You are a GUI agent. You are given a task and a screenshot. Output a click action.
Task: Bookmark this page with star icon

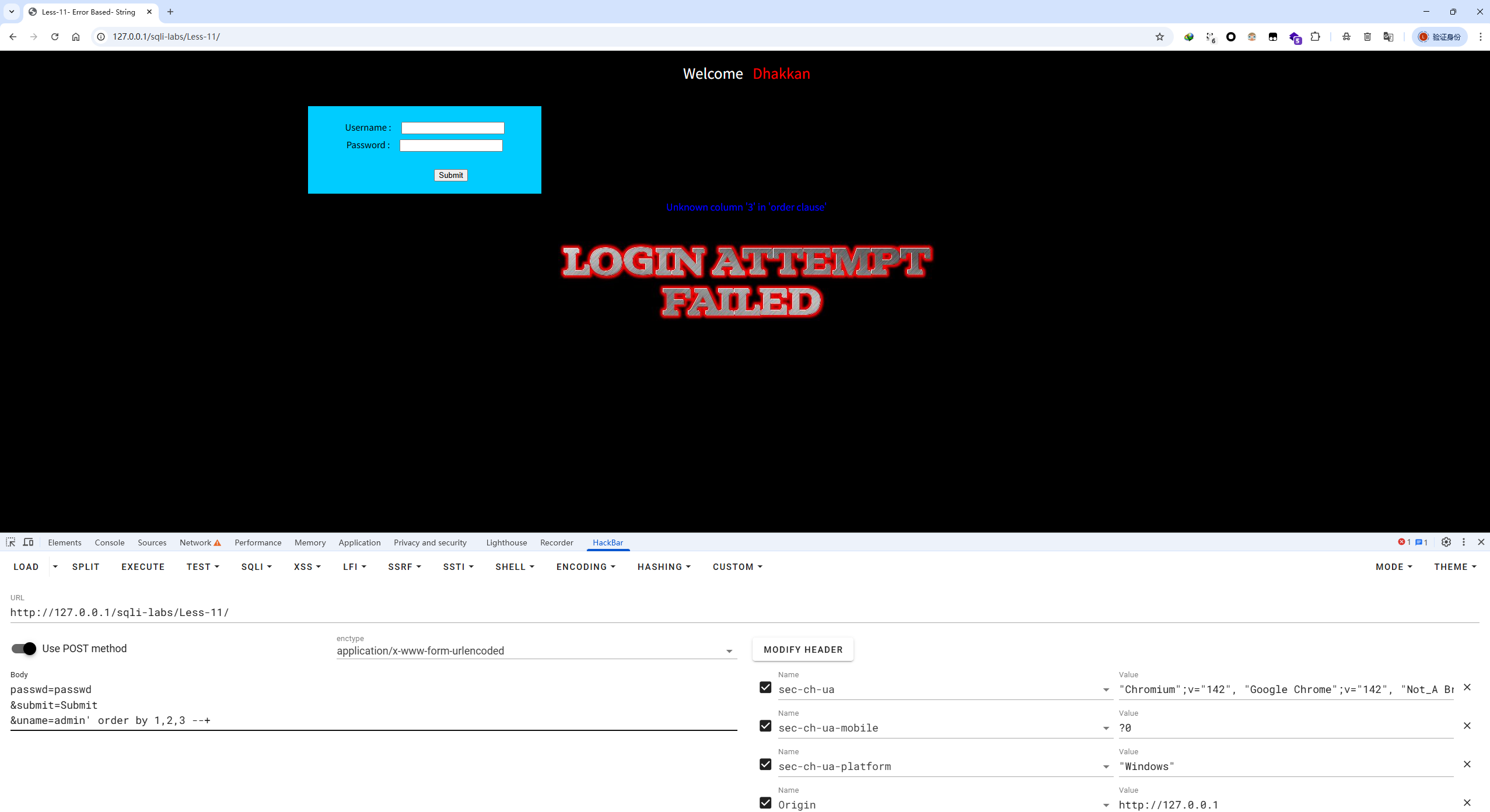[x=1159, y=37]
